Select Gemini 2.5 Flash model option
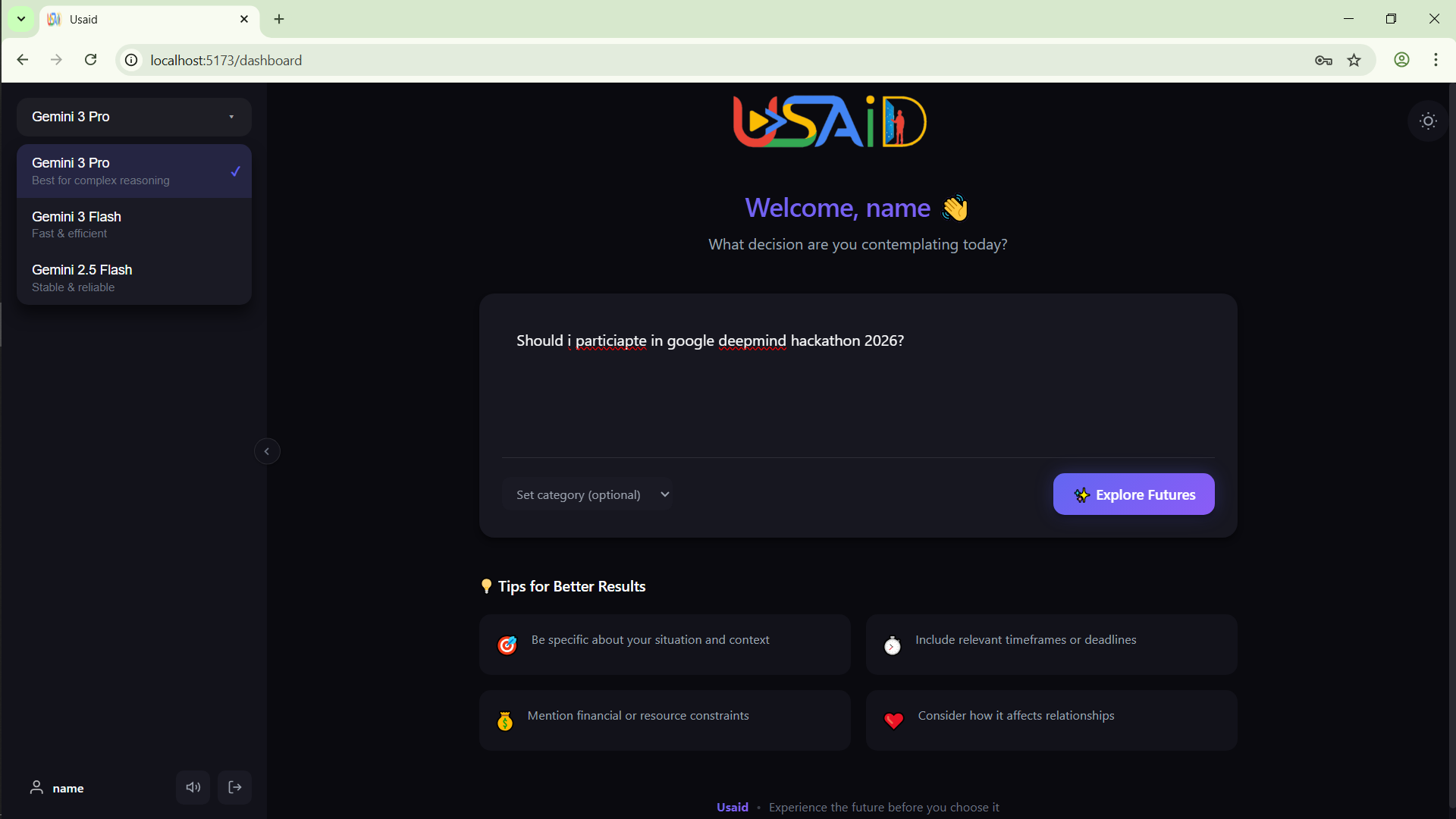The width and height of the screenshot is (1456, 819). pyautogui.click(x=134, y=278)
